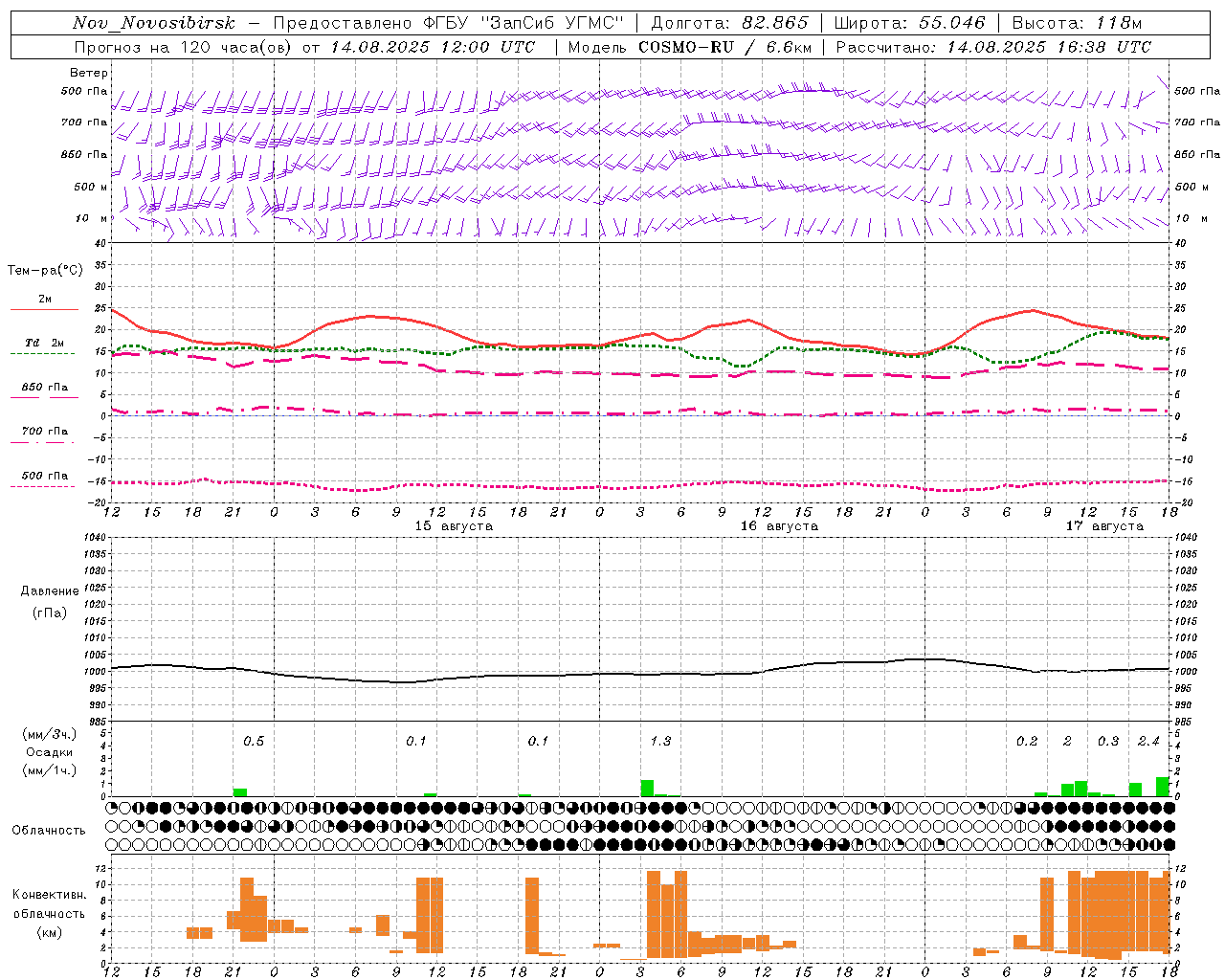Click the 1.3 precipitation total
The height and width of the screenshot is (980, 1225).
[x=660, y=742]
